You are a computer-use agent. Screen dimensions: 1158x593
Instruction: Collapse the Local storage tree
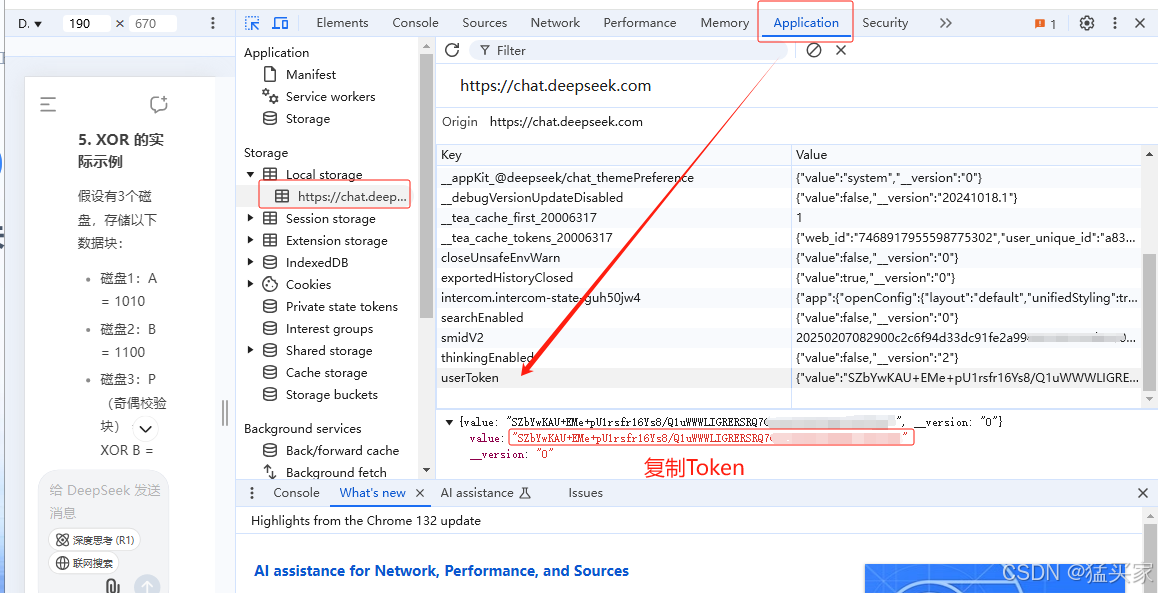click(x=251, y=175)
